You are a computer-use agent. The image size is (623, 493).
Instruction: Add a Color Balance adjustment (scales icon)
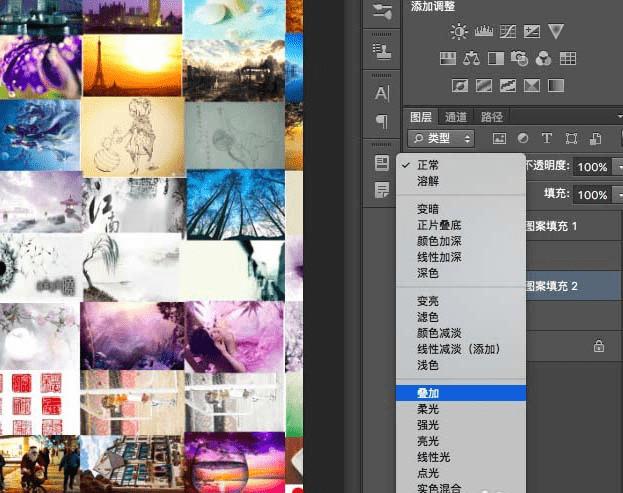click(x=472, y=59)
